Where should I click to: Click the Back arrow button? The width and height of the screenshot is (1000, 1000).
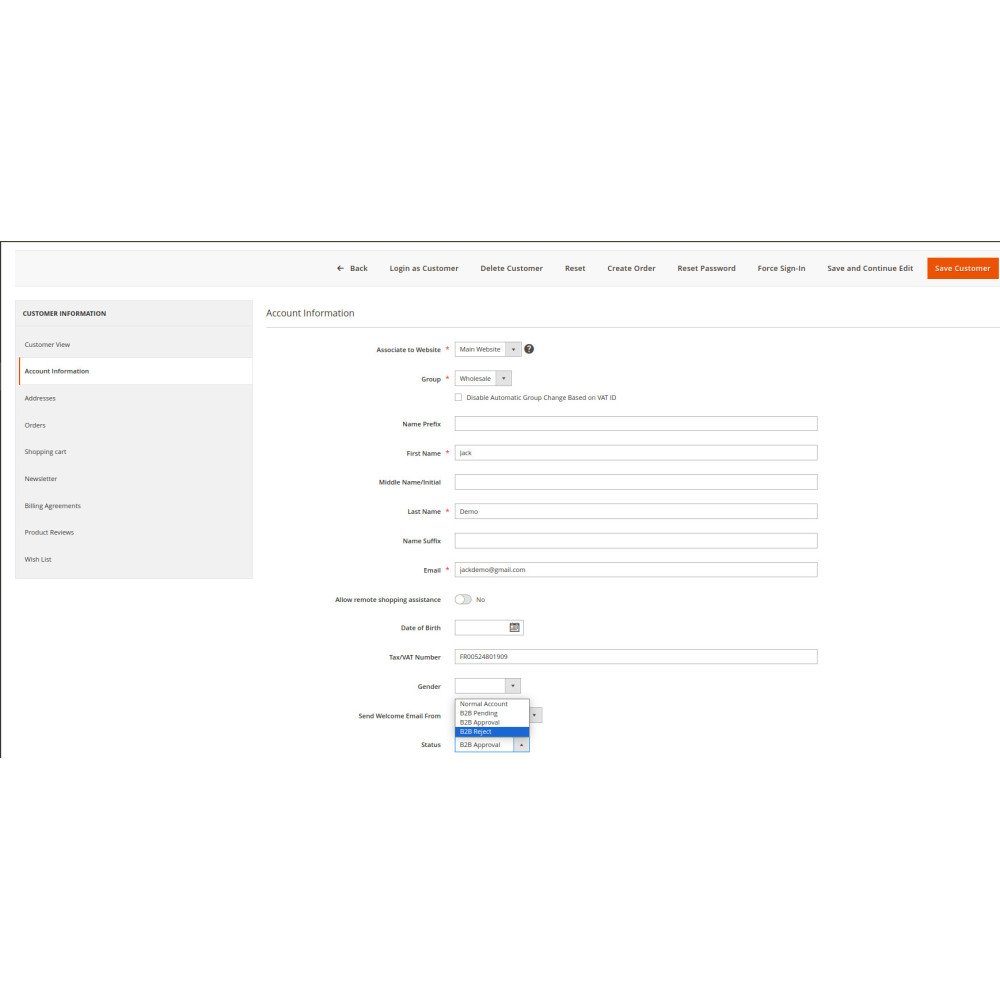pyautogui.click(x=352, y=268)
